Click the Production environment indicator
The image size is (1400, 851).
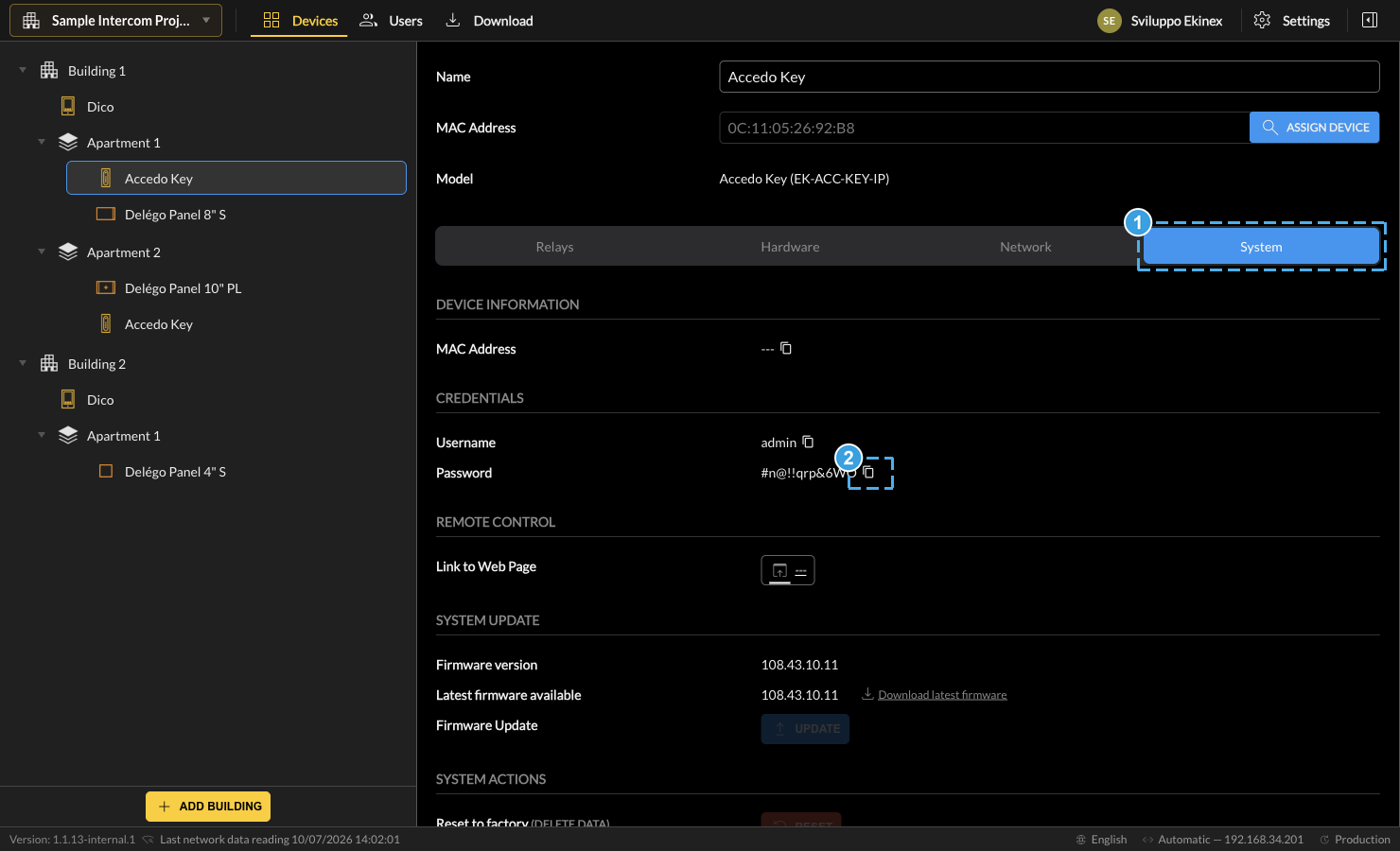[1355, 840]
